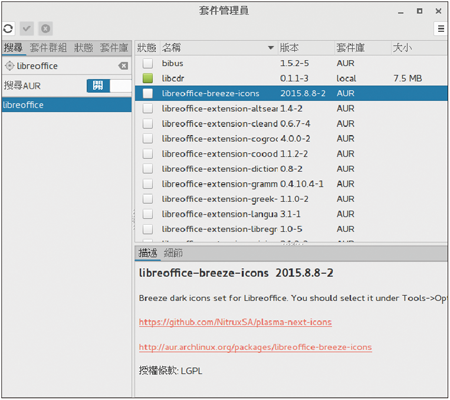Open the aur.archlinux.org package link

click(255, 347)
